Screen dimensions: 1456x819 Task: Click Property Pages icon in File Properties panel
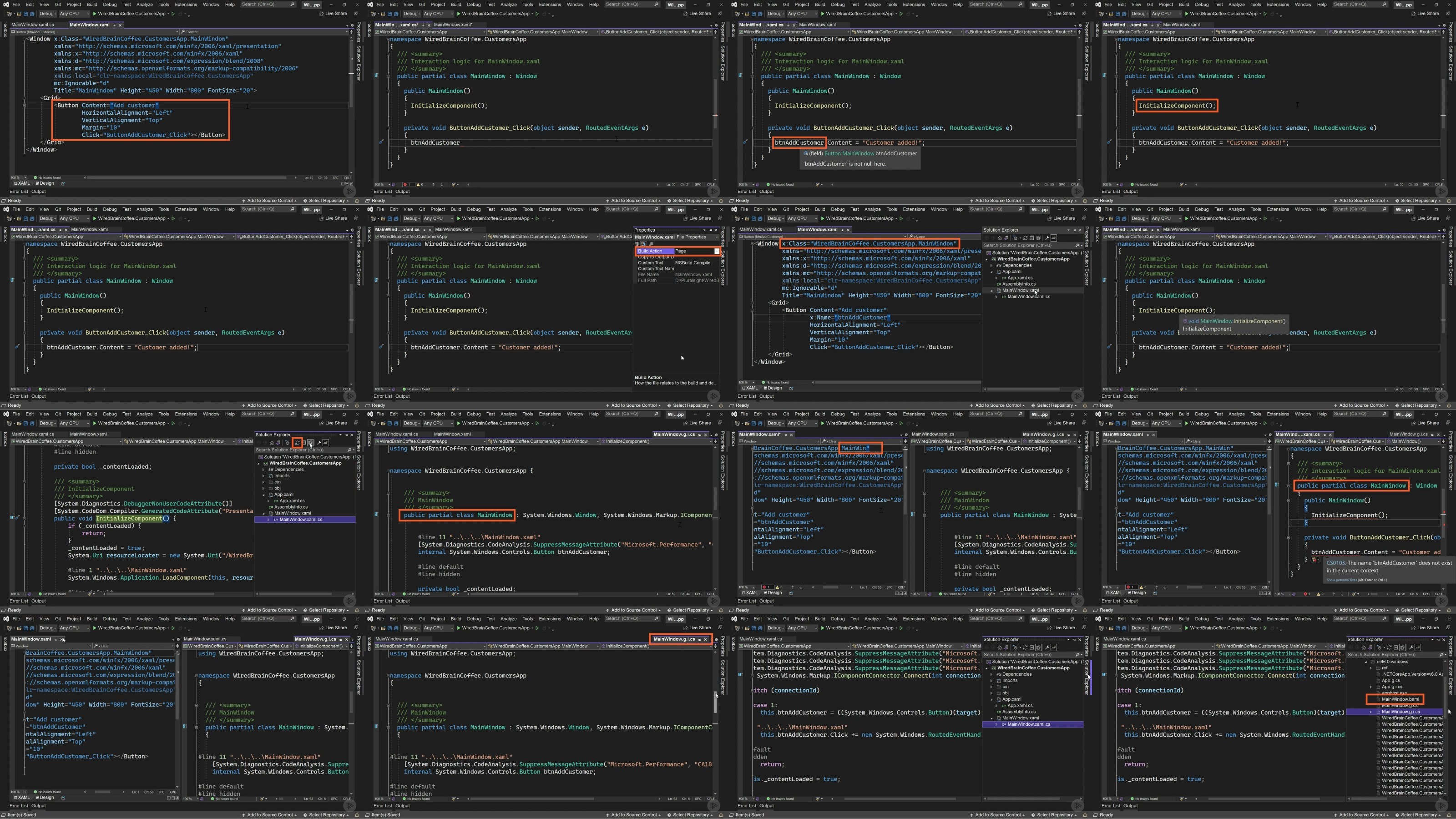[652, 244]
